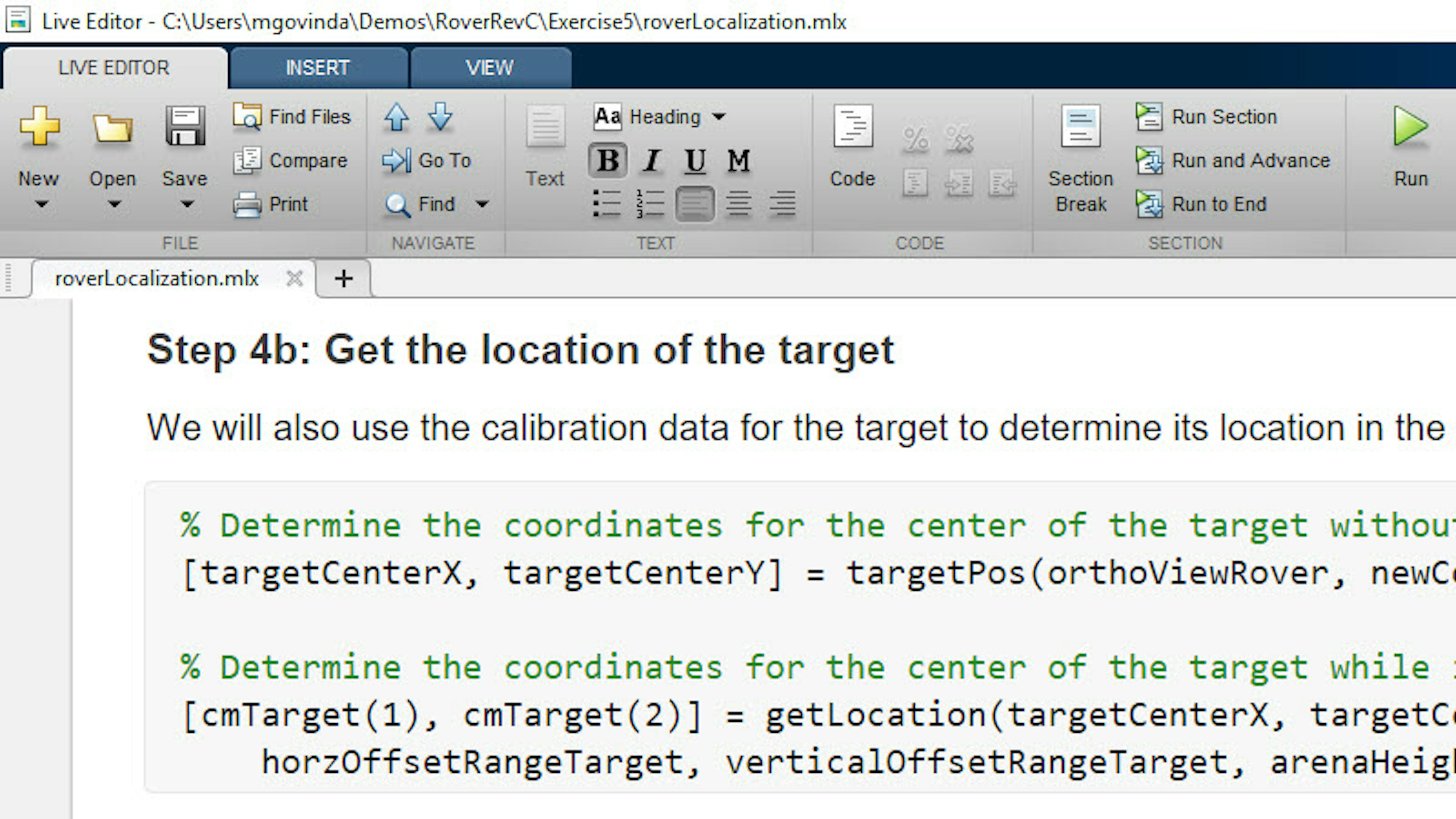Screen dimensions: 1456x819
Task: Add a new document tab with plus
Action: point(344,279)
